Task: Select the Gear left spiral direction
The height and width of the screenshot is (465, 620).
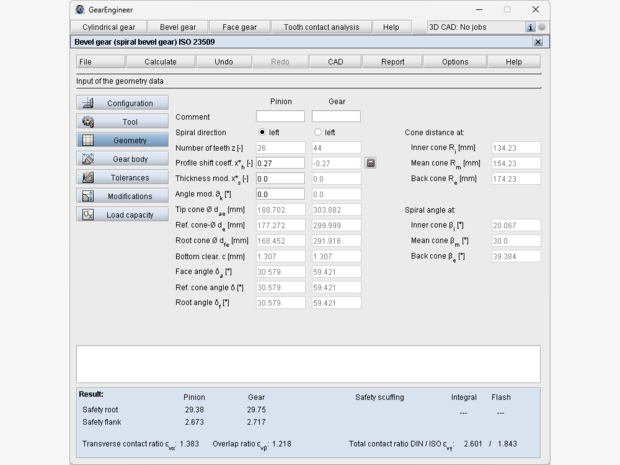Action: 318,132
